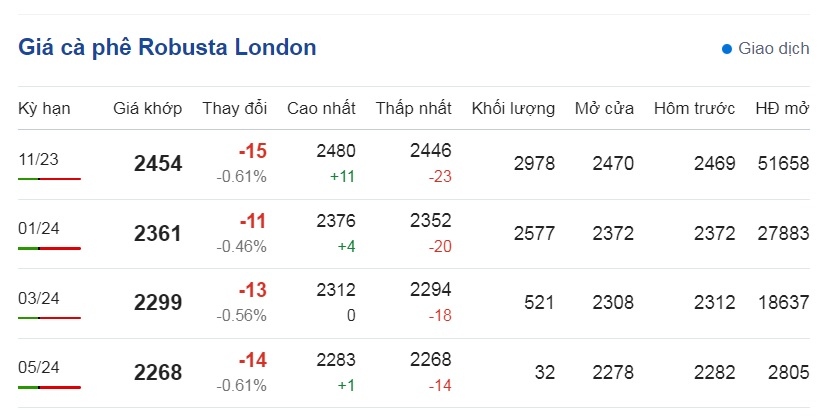Select the HĐ mở column header
This screenshot has height=418, width=830.
[782, 108]
